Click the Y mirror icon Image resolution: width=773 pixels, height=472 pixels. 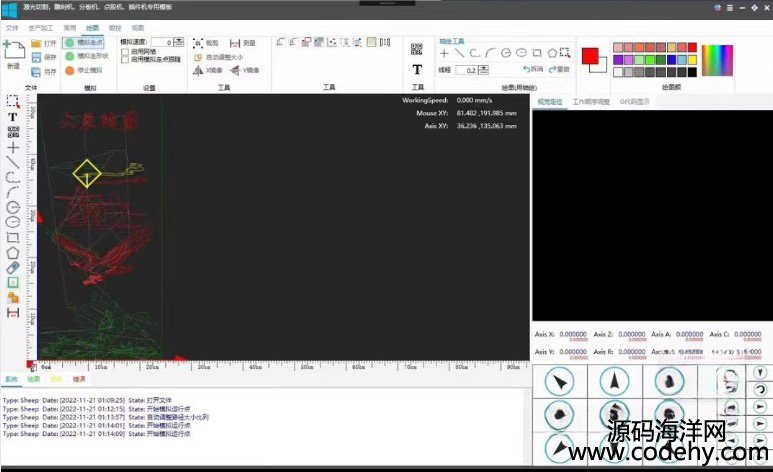[236, 70]
